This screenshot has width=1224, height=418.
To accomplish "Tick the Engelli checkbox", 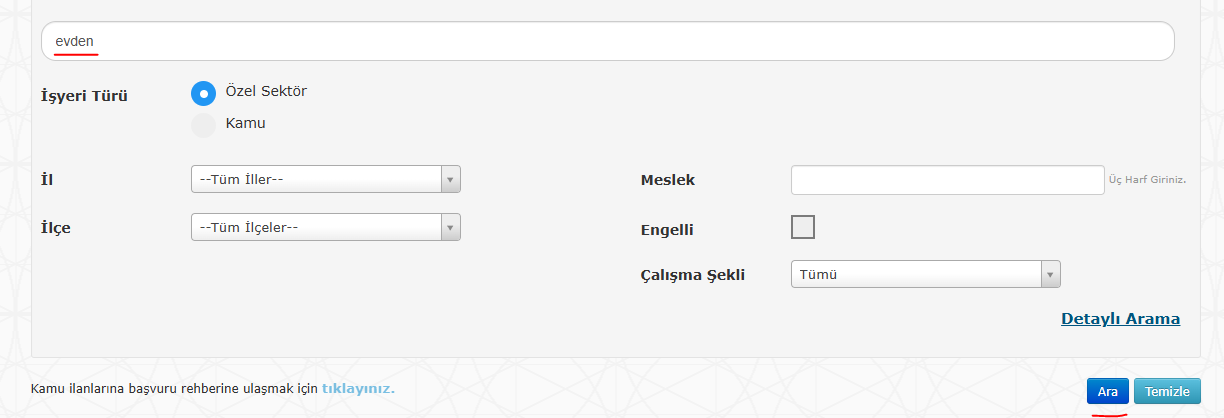I will (x=803, y=227).
